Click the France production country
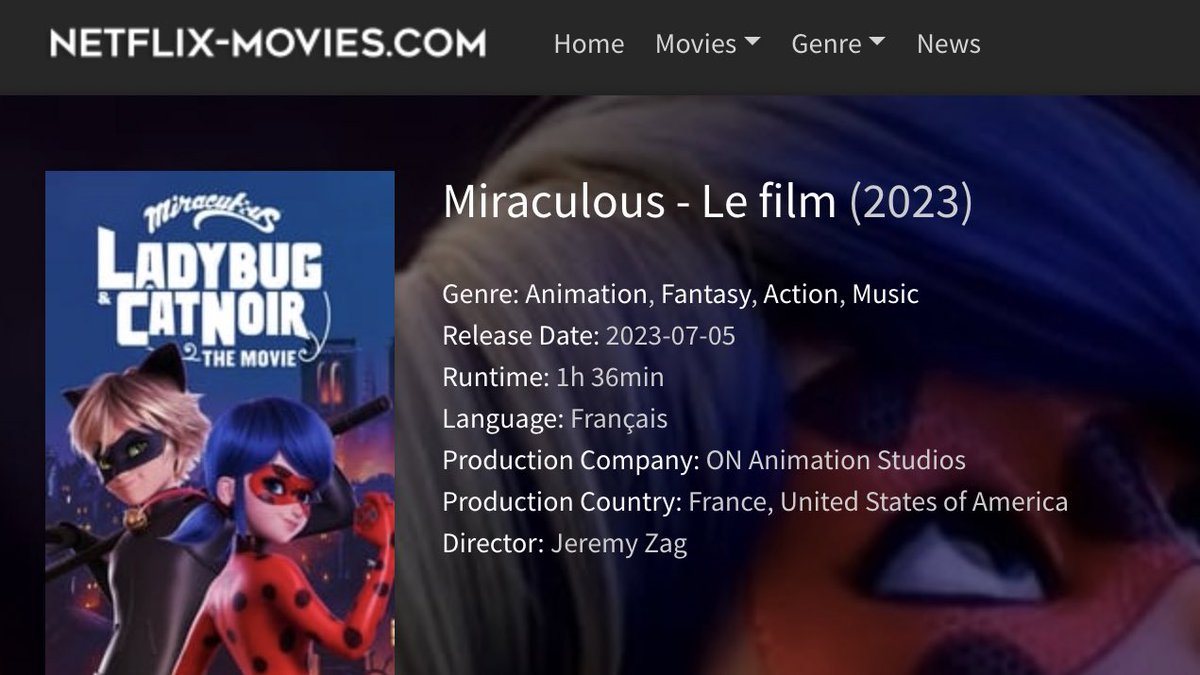This screenshot has width=1200, height=675. [728, 501]
